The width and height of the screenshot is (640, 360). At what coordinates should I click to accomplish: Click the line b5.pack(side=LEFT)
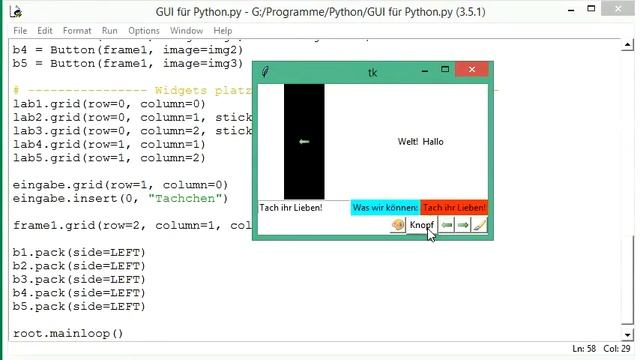coord(79,307)
